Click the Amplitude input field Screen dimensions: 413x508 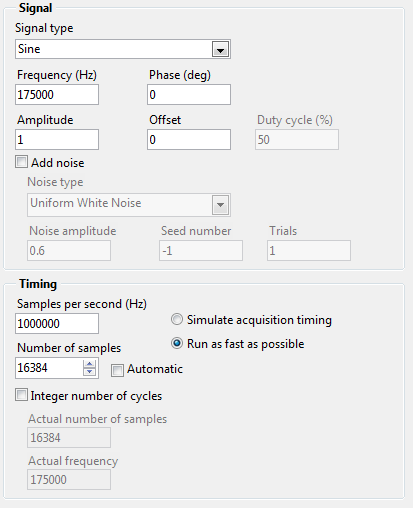point(57,140)
